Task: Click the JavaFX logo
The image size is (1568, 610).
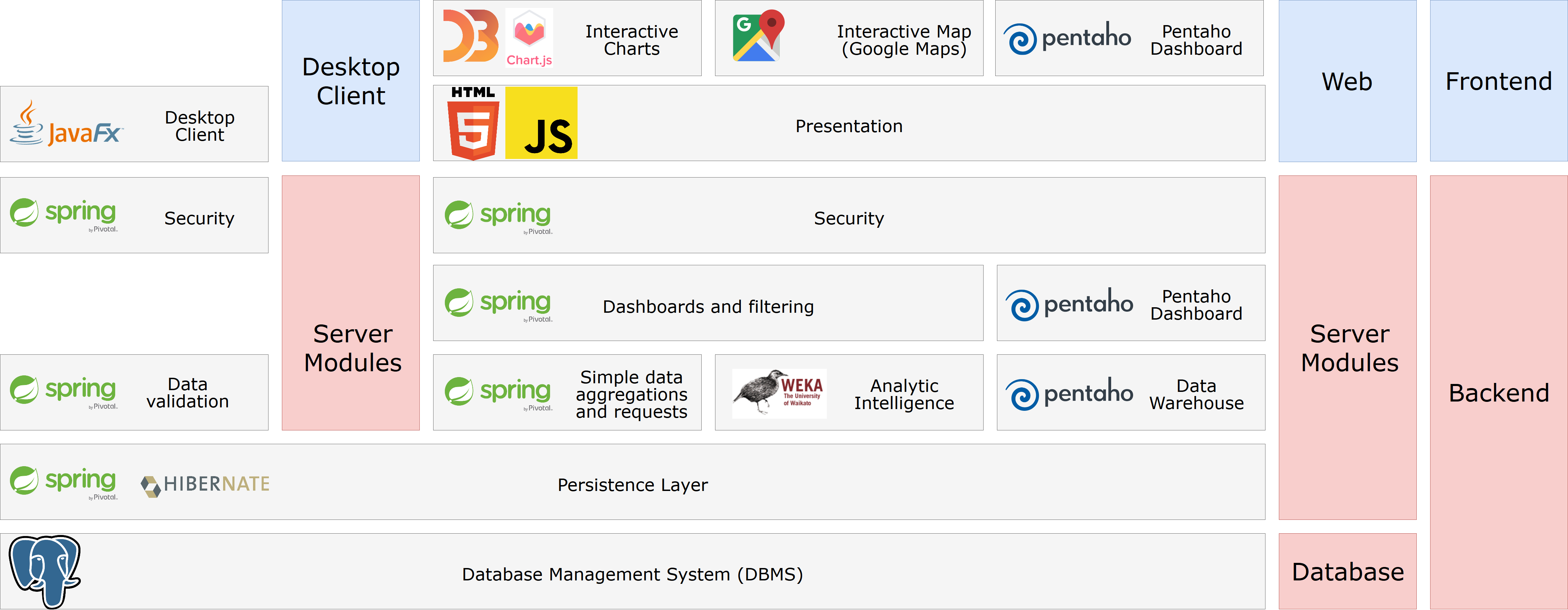Action: tap(66, 124)
